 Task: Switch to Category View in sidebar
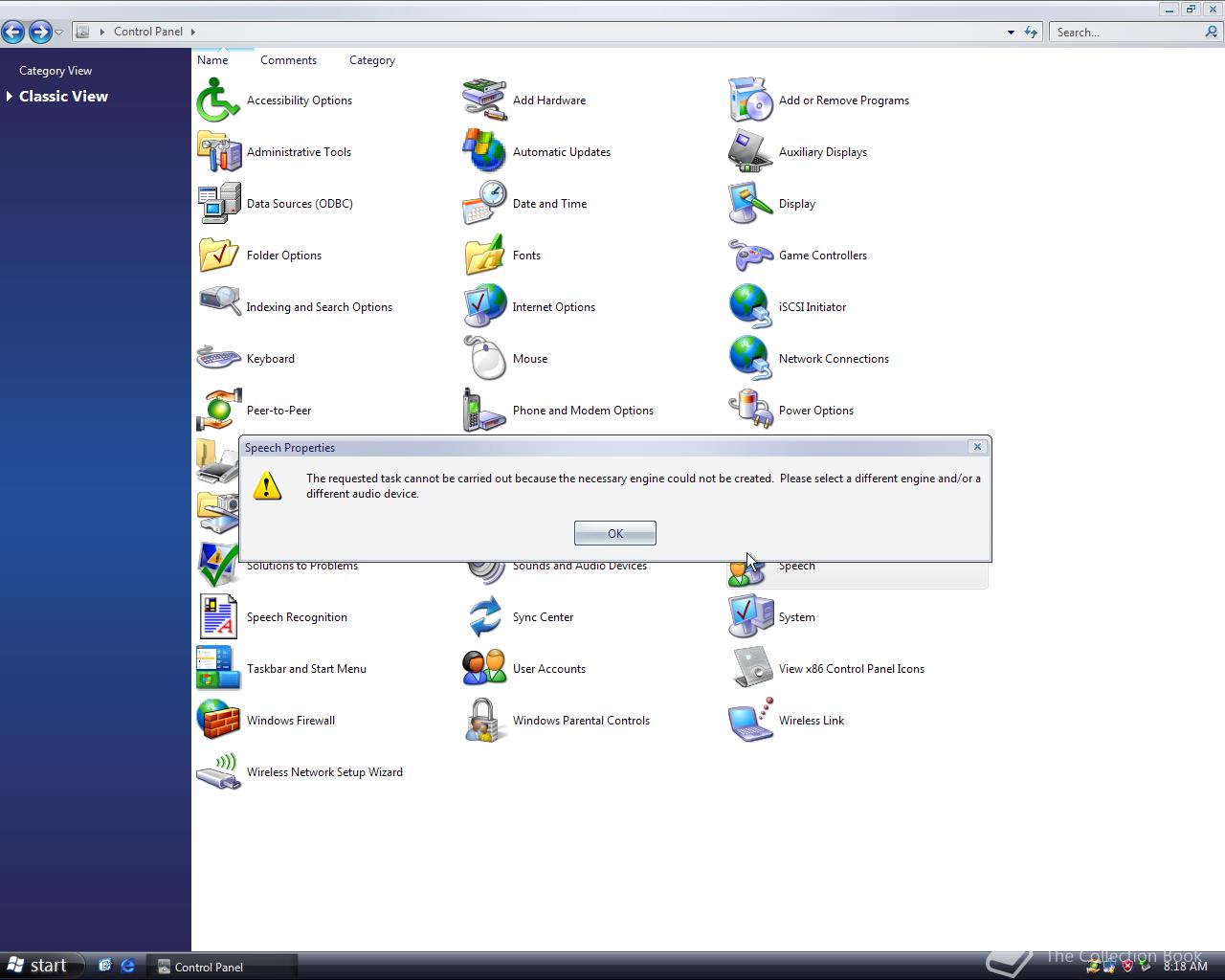coord(56,71)
